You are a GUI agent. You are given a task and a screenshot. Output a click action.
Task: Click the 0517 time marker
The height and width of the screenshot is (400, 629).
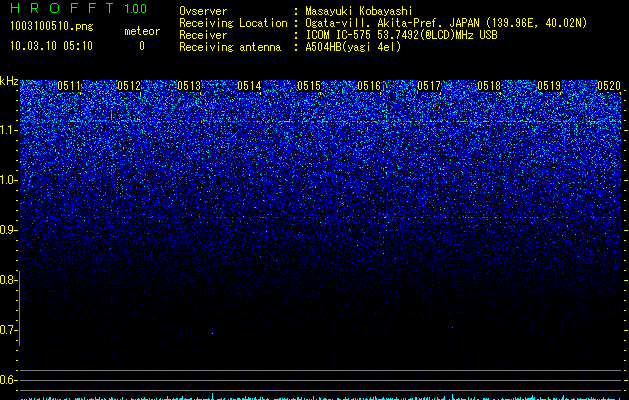pyautogui.click(x=429, y=86)
